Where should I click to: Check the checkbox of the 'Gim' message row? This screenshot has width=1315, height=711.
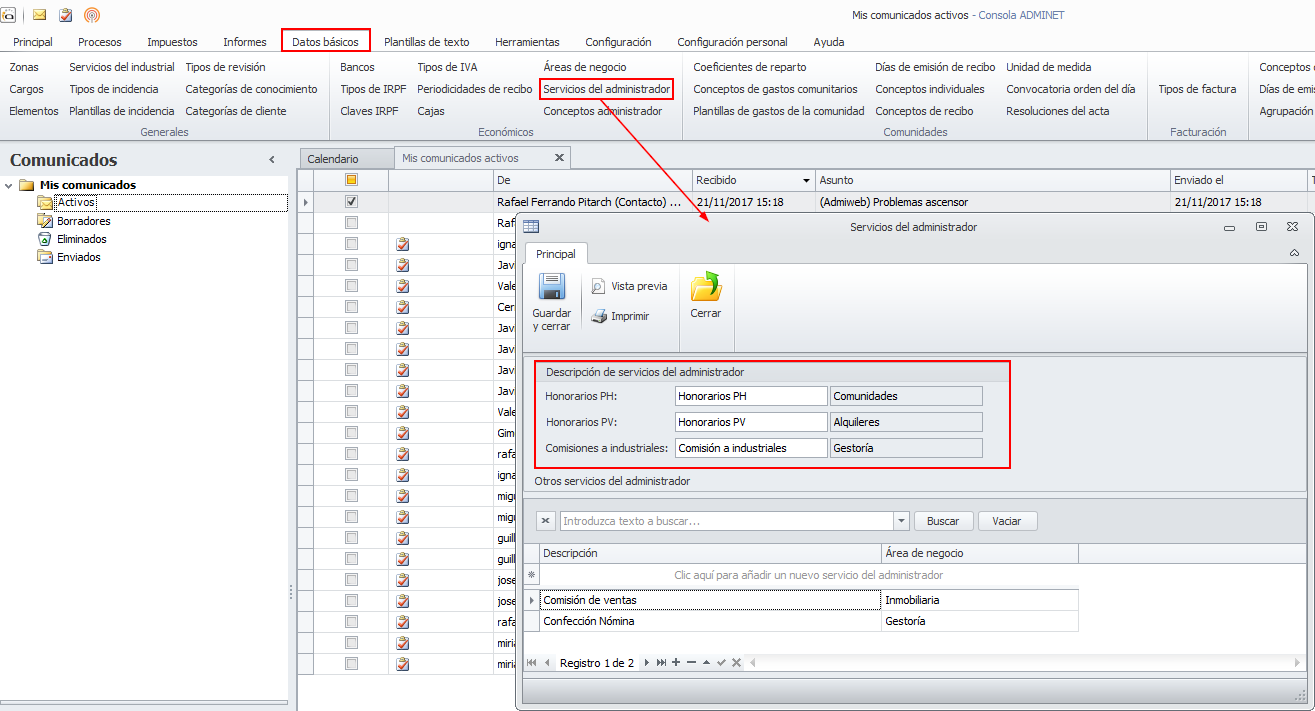click(351, 433)
